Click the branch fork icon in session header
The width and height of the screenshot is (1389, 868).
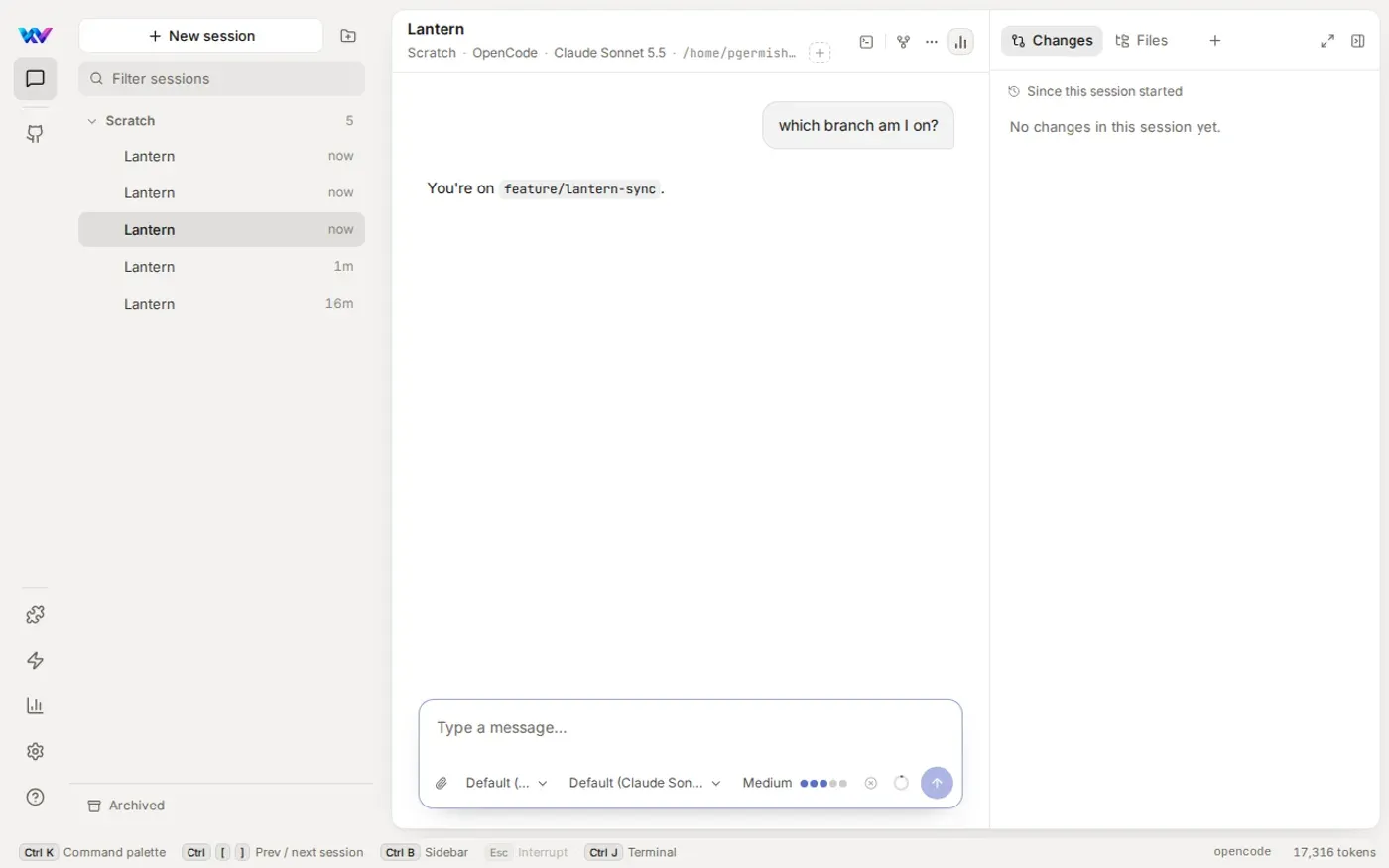click(903, 42)
